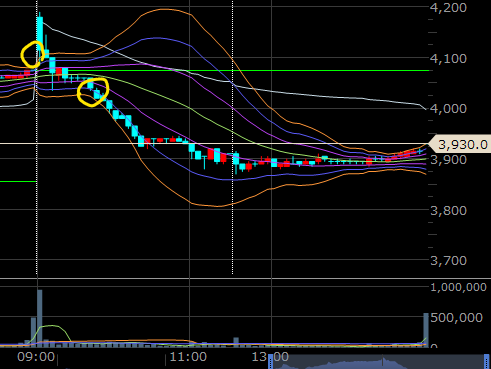Viewport: 491px width, 369px height.
Task: Click the 3,700 price axis label
Action: click(448, 260)
